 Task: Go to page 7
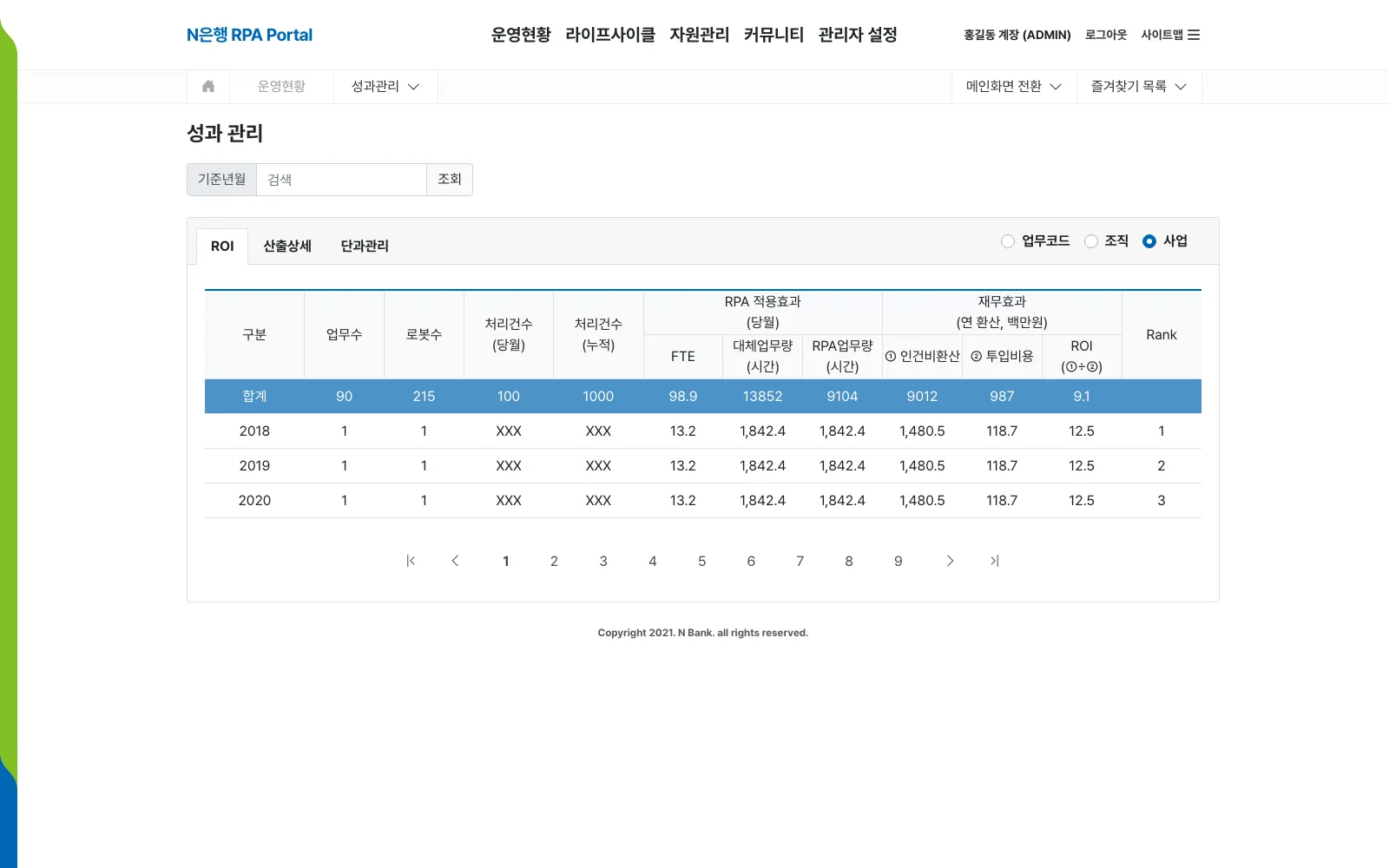click(800, 561)
